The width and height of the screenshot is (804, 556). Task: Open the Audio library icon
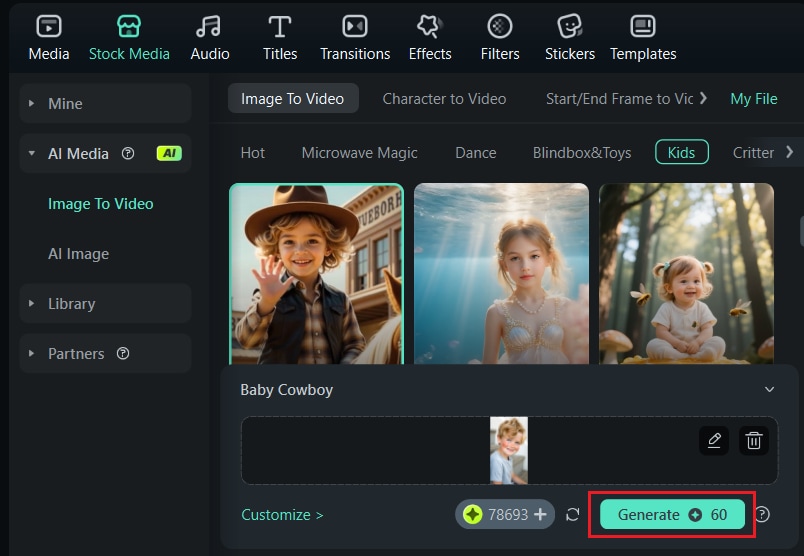[x=209, y=26]
